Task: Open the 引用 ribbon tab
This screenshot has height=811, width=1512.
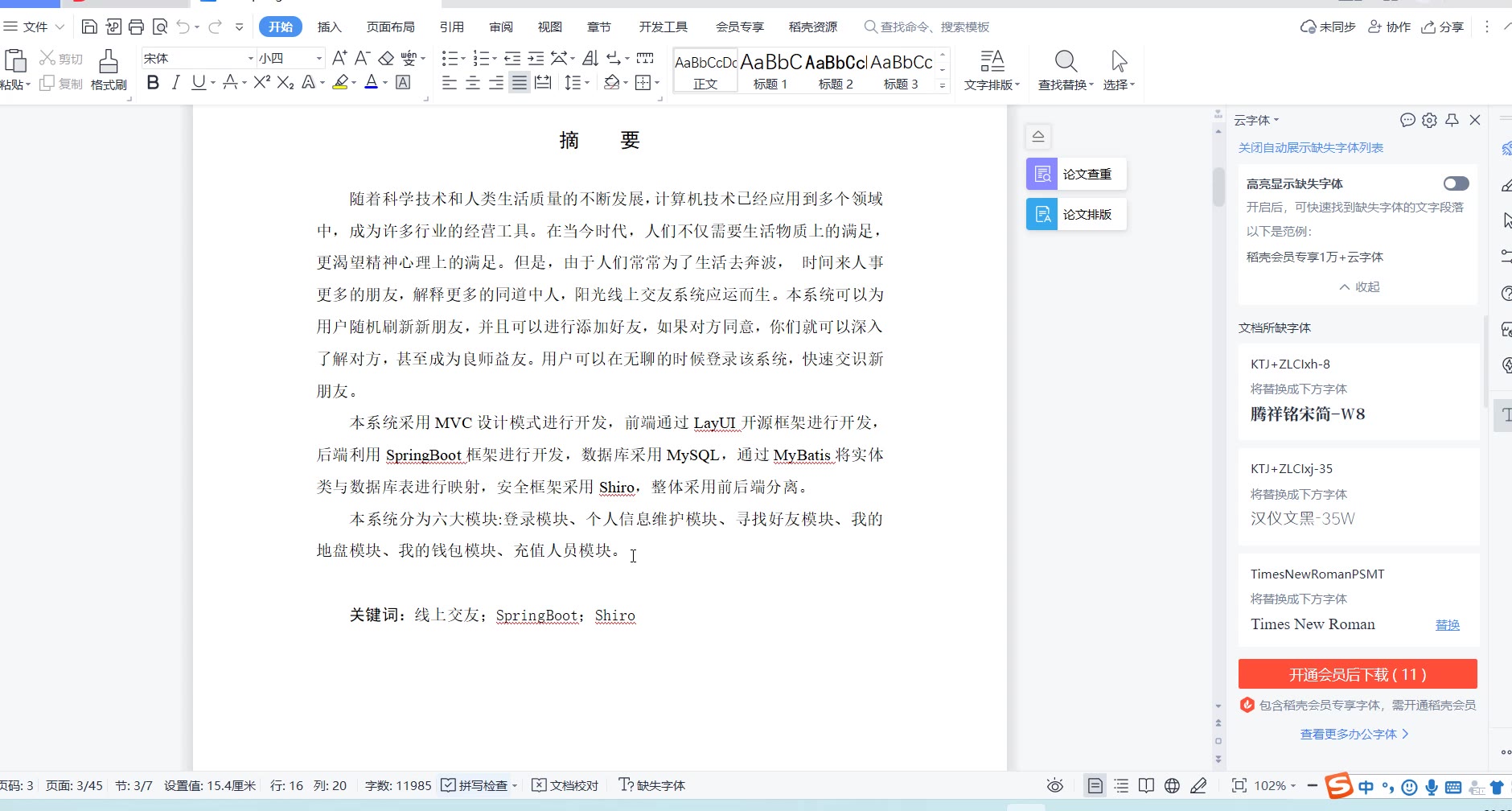Action: [x=452, y=27]
